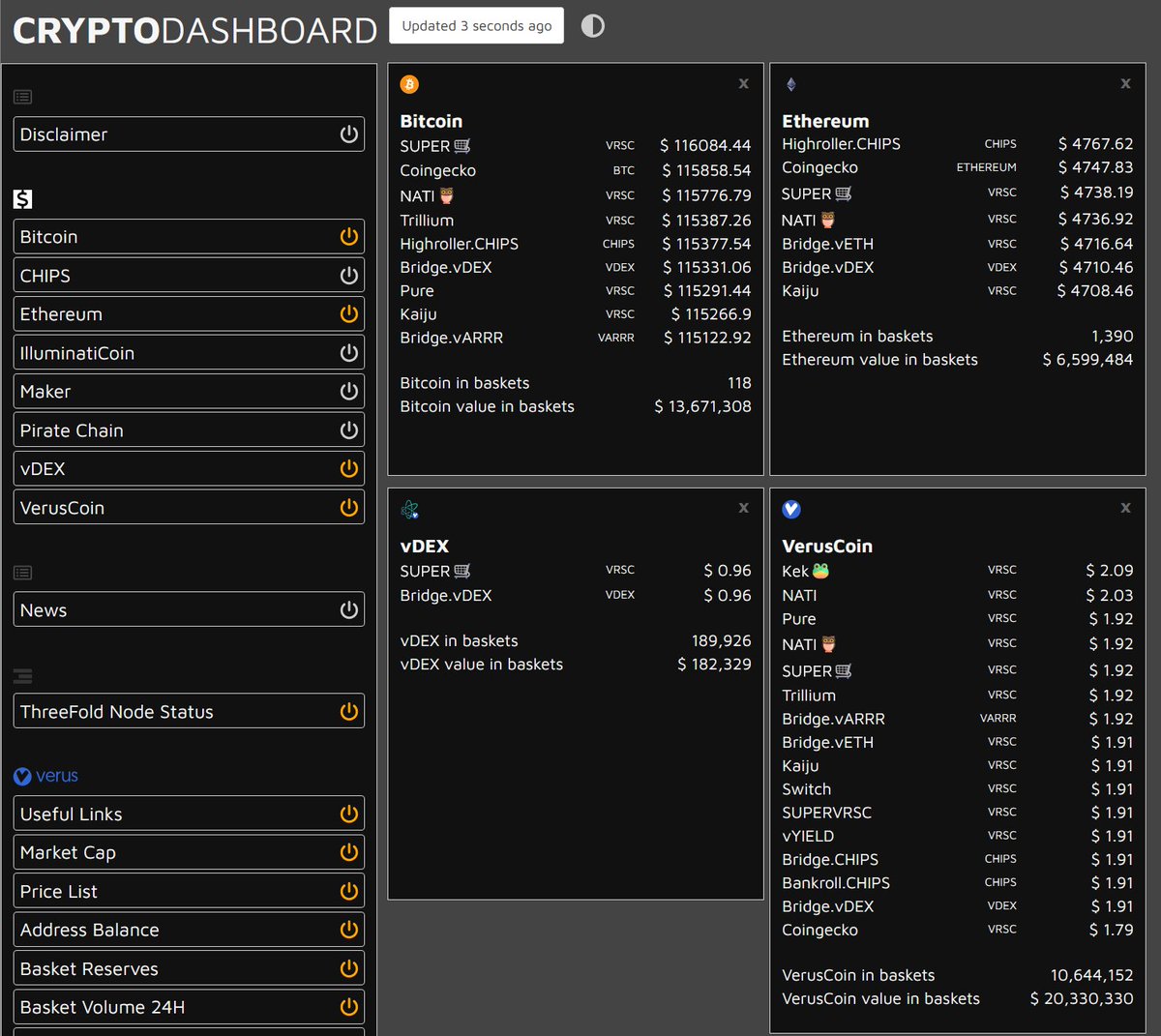Toggle the Useful Links power switch
The height and width of the screenshot is (1036, 1161).
[x=349, y=814]
